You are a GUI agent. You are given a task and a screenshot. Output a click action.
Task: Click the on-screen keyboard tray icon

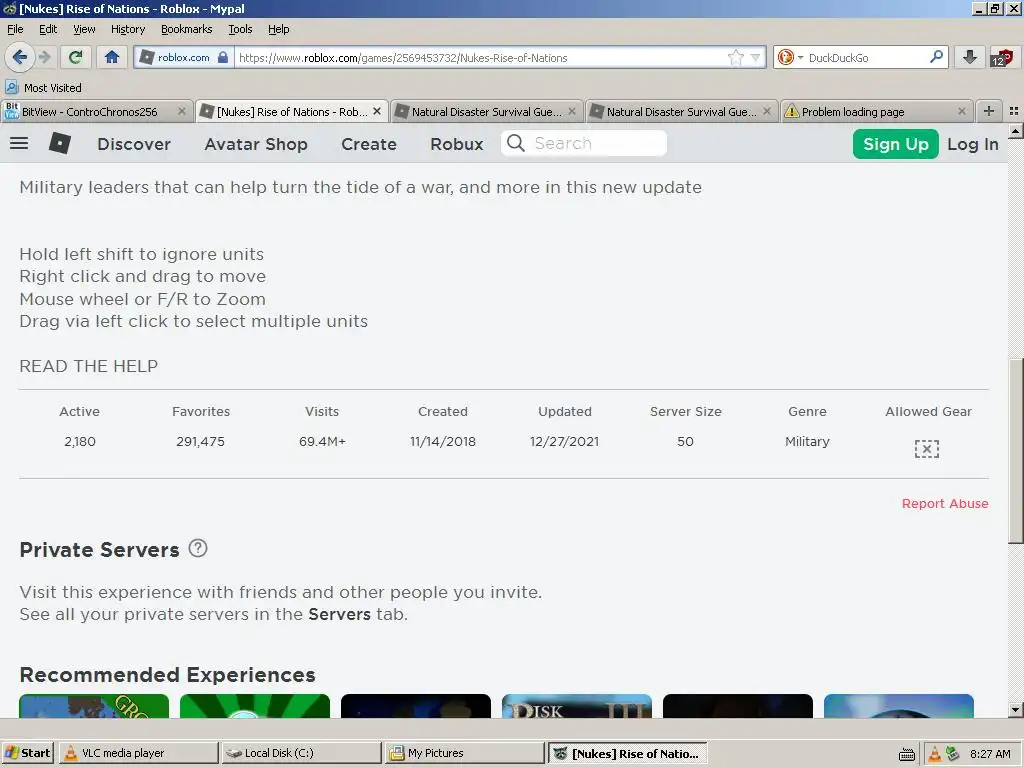coord(906,755)
